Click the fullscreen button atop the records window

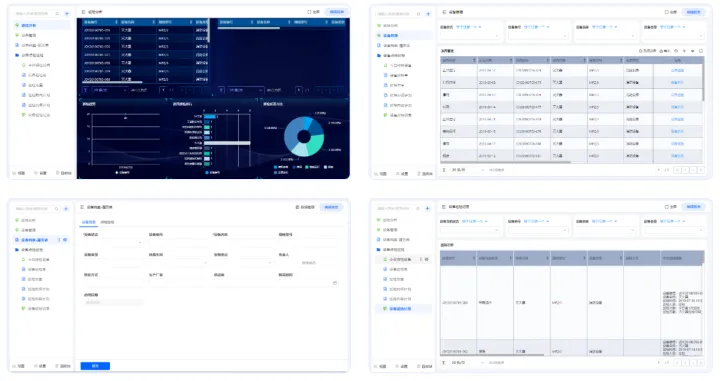[670, 207]
